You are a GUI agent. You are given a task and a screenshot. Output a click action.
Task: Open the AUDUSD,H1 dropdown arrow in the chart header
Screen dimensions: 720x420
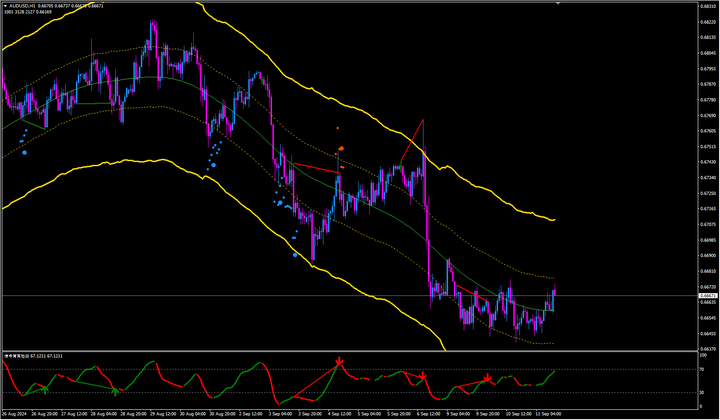click(x=3, y=6)
